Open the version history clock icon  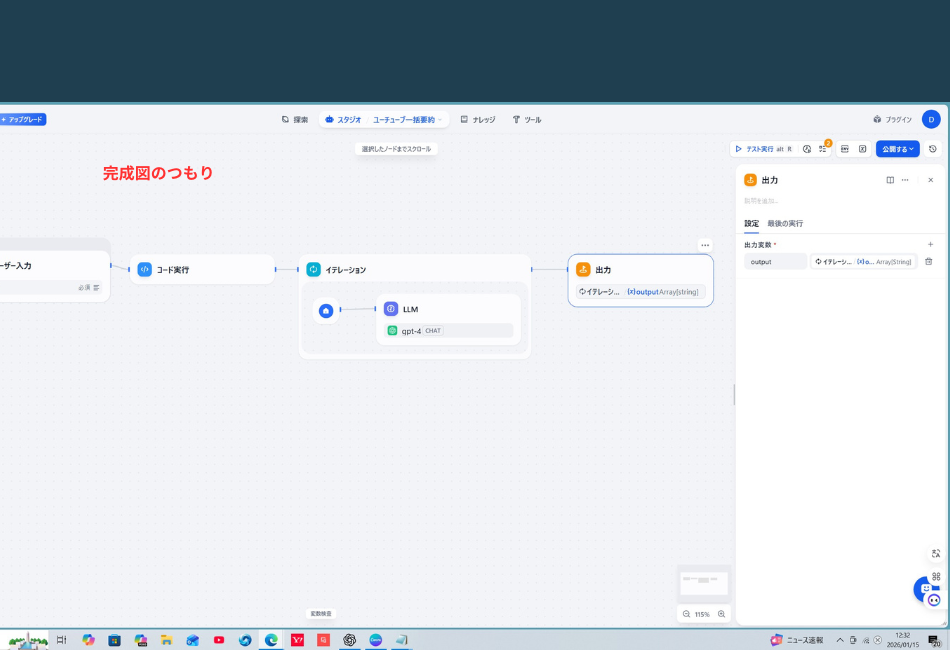(x=933, y=149)
